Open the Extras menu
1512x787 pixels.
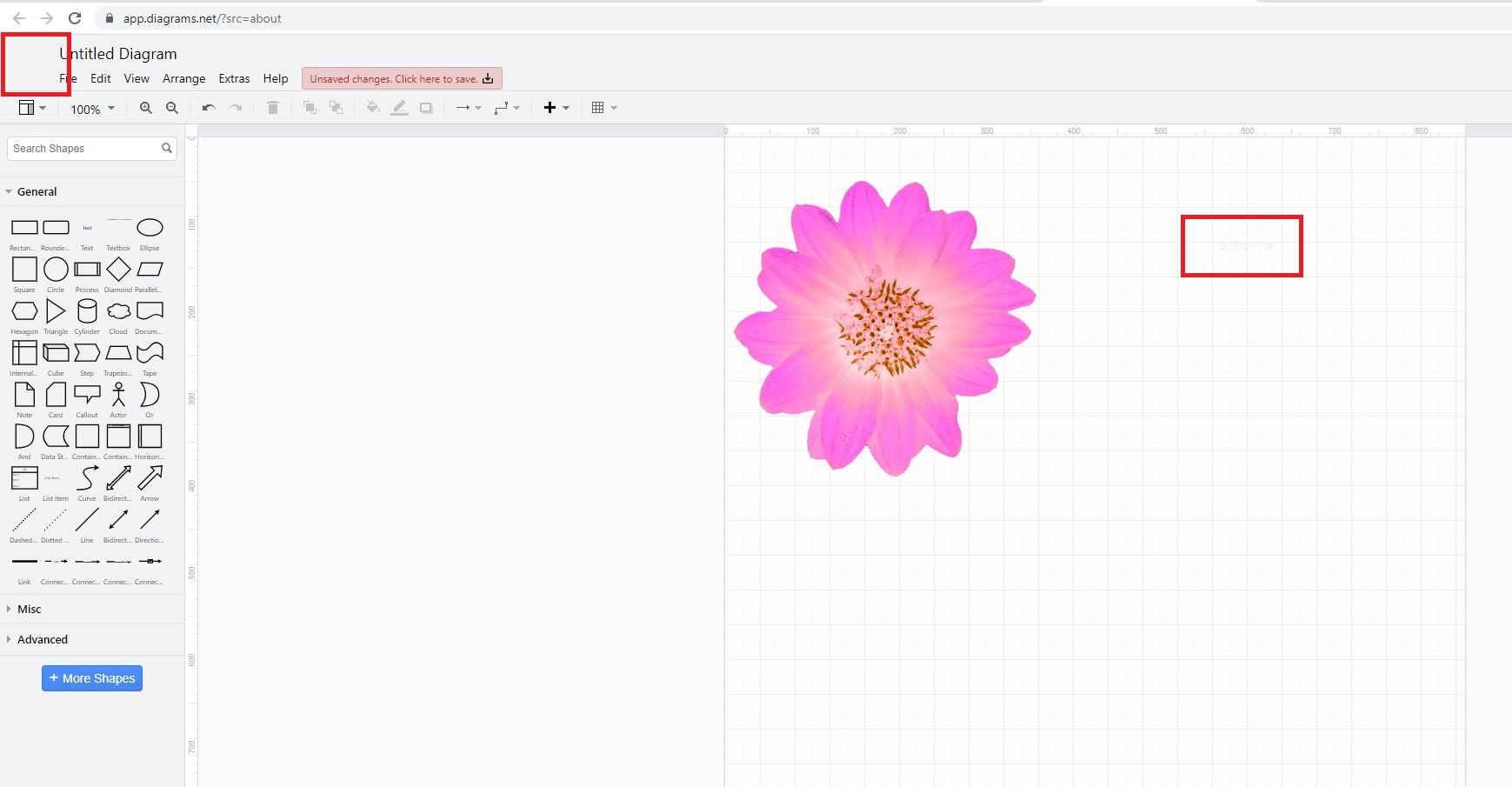pyautogui.click(x=234, y=78)
